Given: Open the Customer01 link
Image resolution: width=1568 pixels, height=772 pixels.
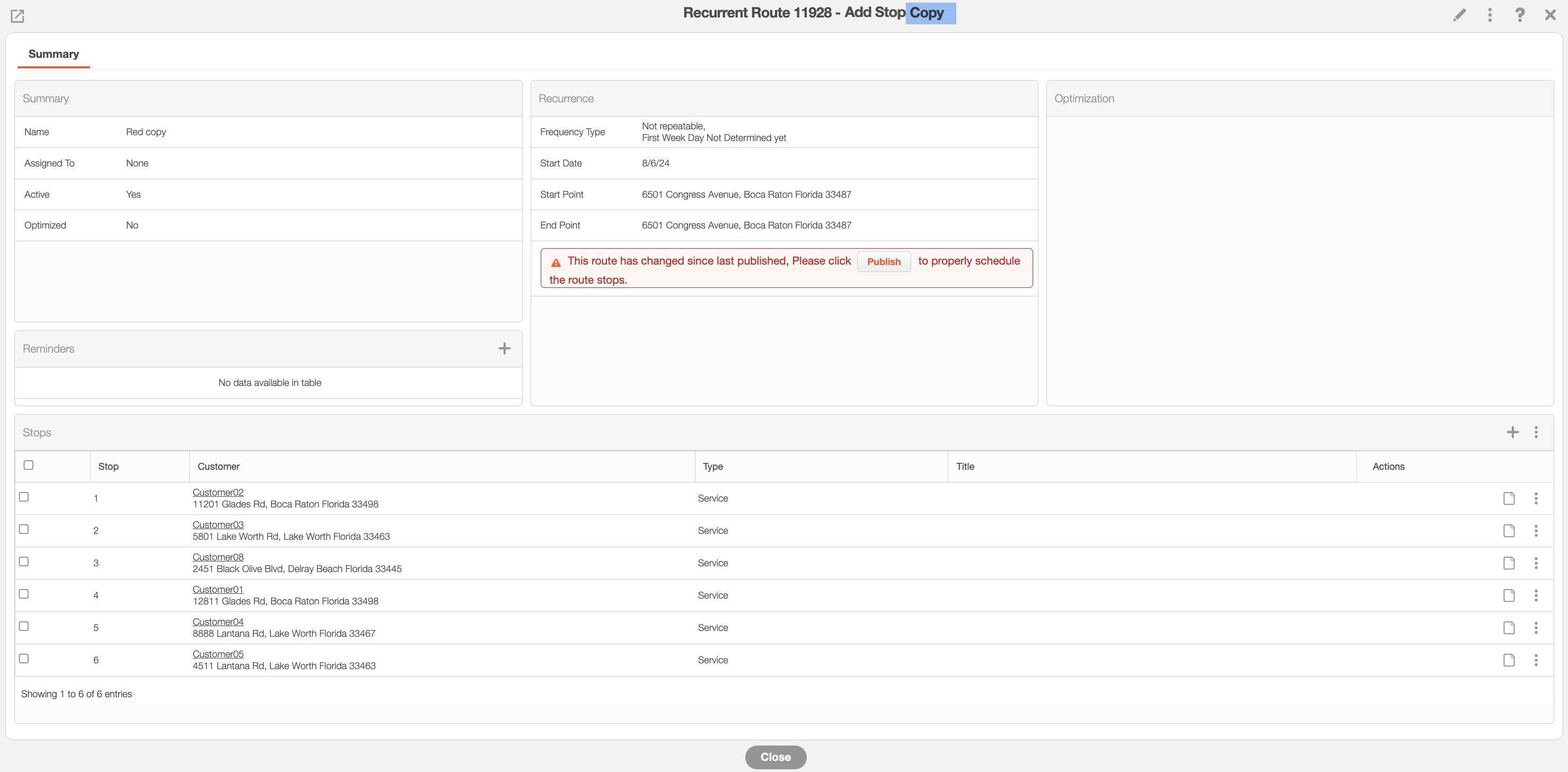Looking at the screenshot, I should point(218,590).
